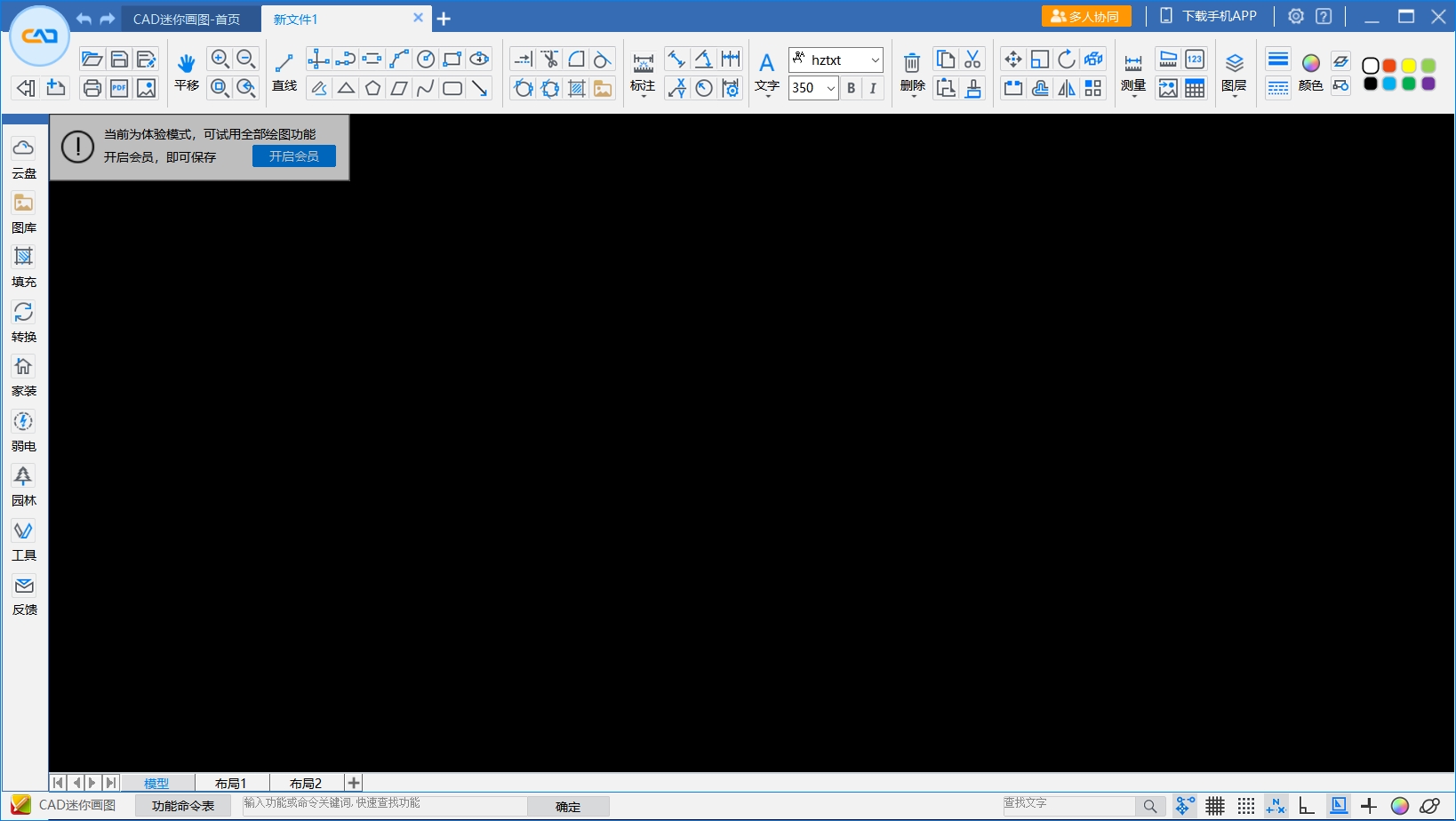Select the 平移 pan hand tool
The width and height of the screenshot is (1456, 821).
pos(186,71)
